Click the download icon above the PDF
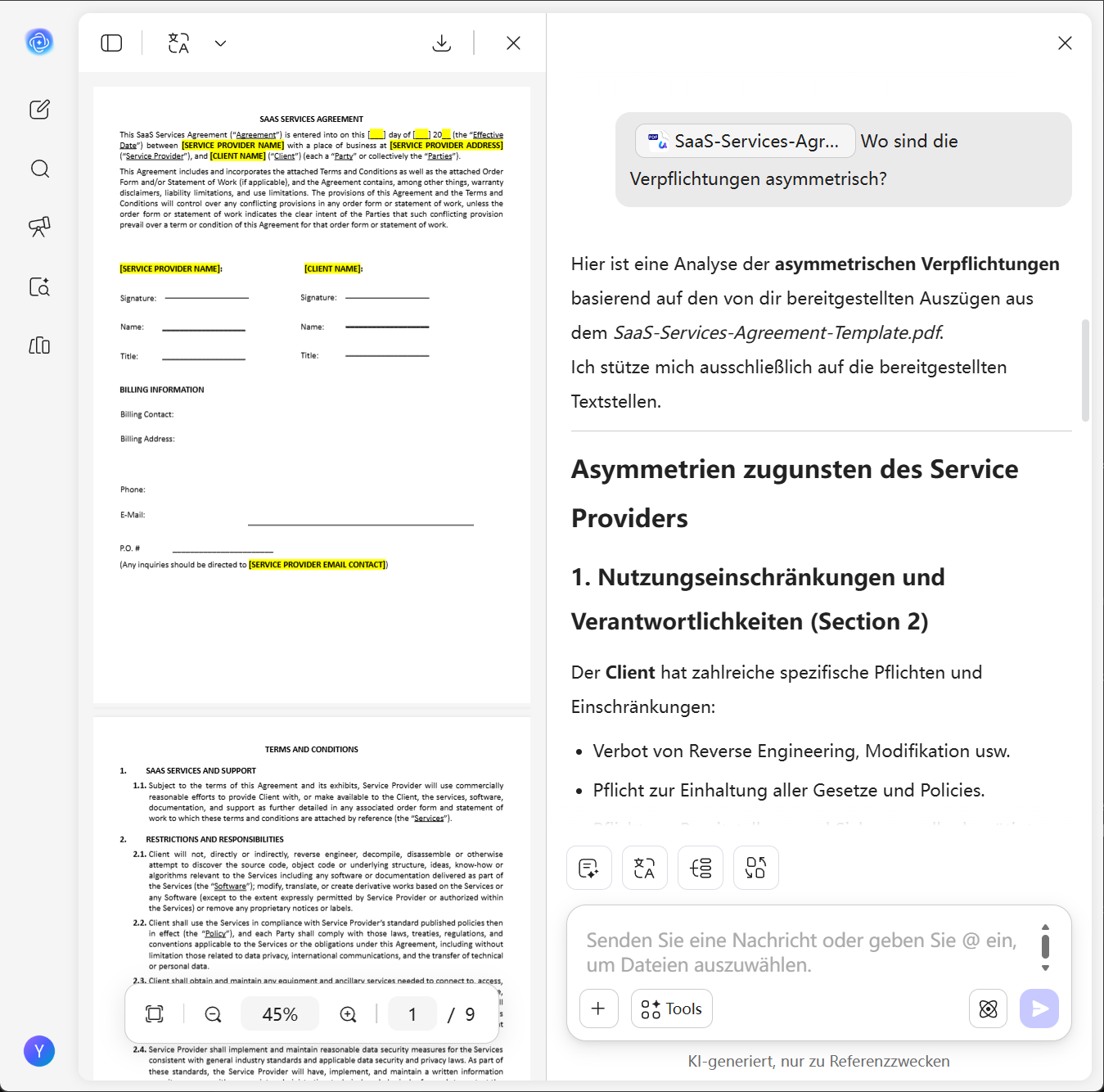The image size is (1104, 1092). click(x=441, y=42)
